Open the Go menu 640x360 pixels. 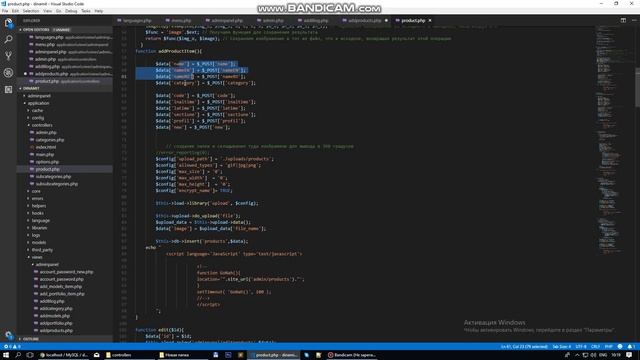click(x=59, y=11)
